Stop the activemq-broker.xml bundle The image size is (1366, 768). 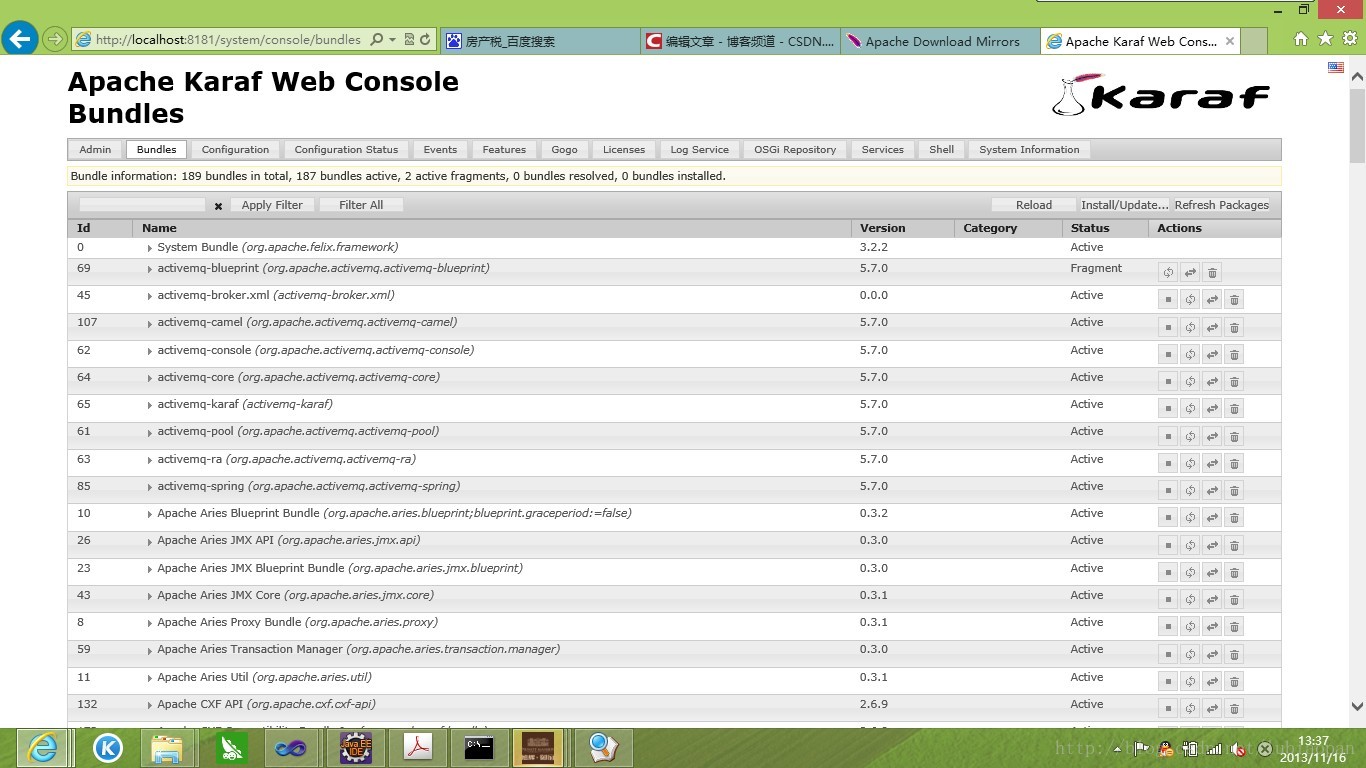pyautogui.click(x=1168, y=300)
